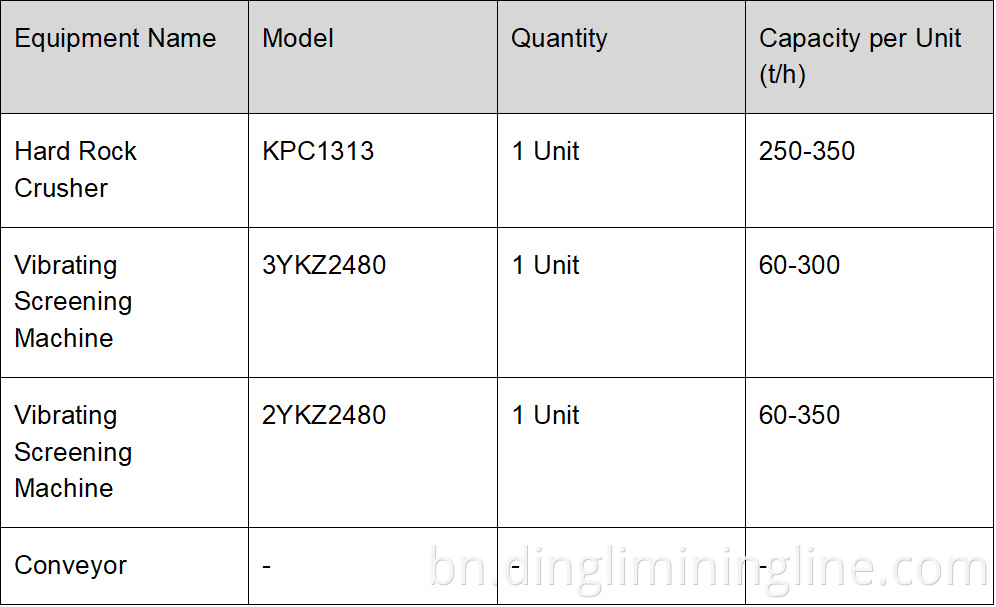
Task: Select the 250-350 capacity value
Action: coord(807,151)
